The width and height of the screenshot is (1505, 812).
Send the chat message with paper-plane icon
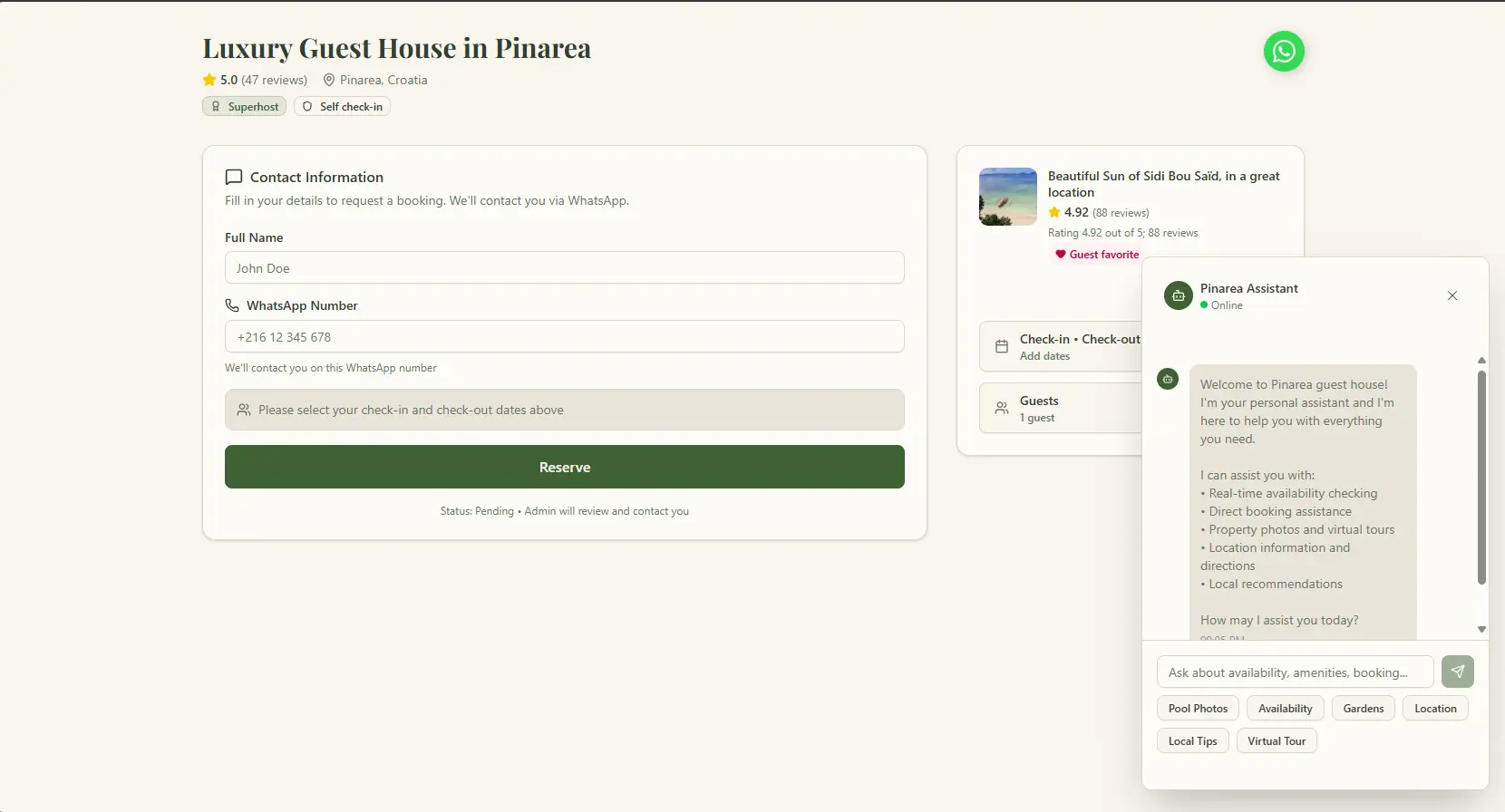coord(1457,672)
